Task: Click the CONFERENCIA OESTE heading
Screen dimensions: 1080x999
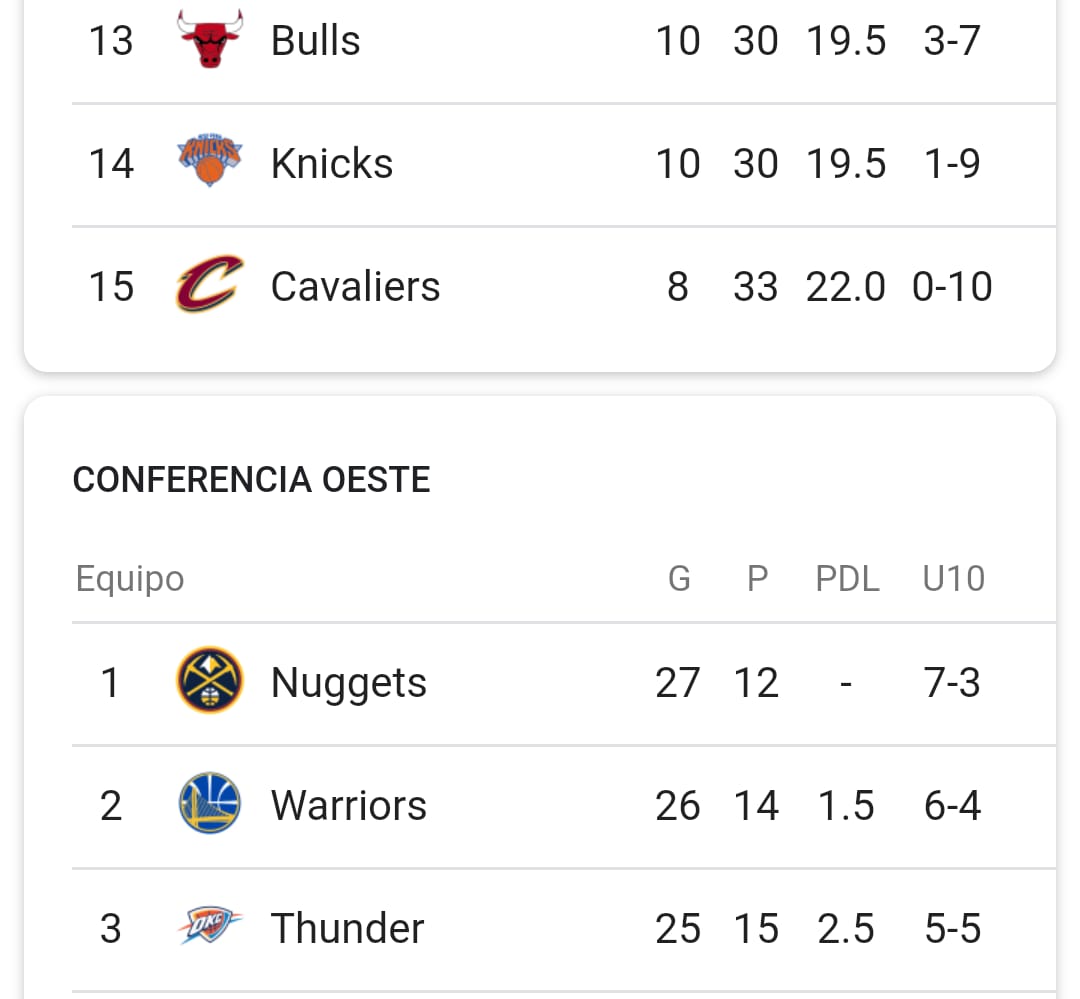Action: click(x=251, y=480)
